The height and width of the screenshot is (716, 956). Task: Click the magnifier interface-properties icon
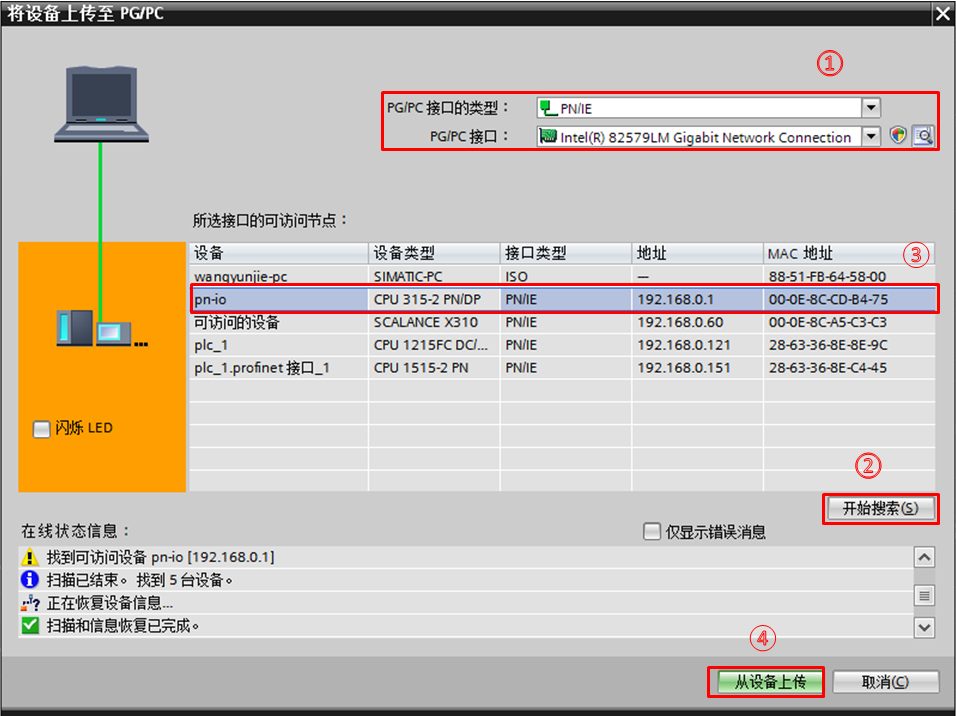tap(922, 137)
